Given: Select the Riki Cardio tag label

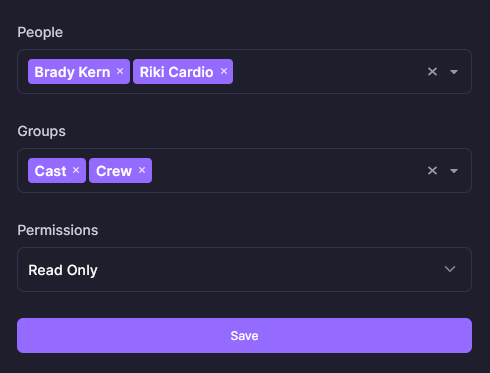Looking at the screenshot, I should 176,72.
